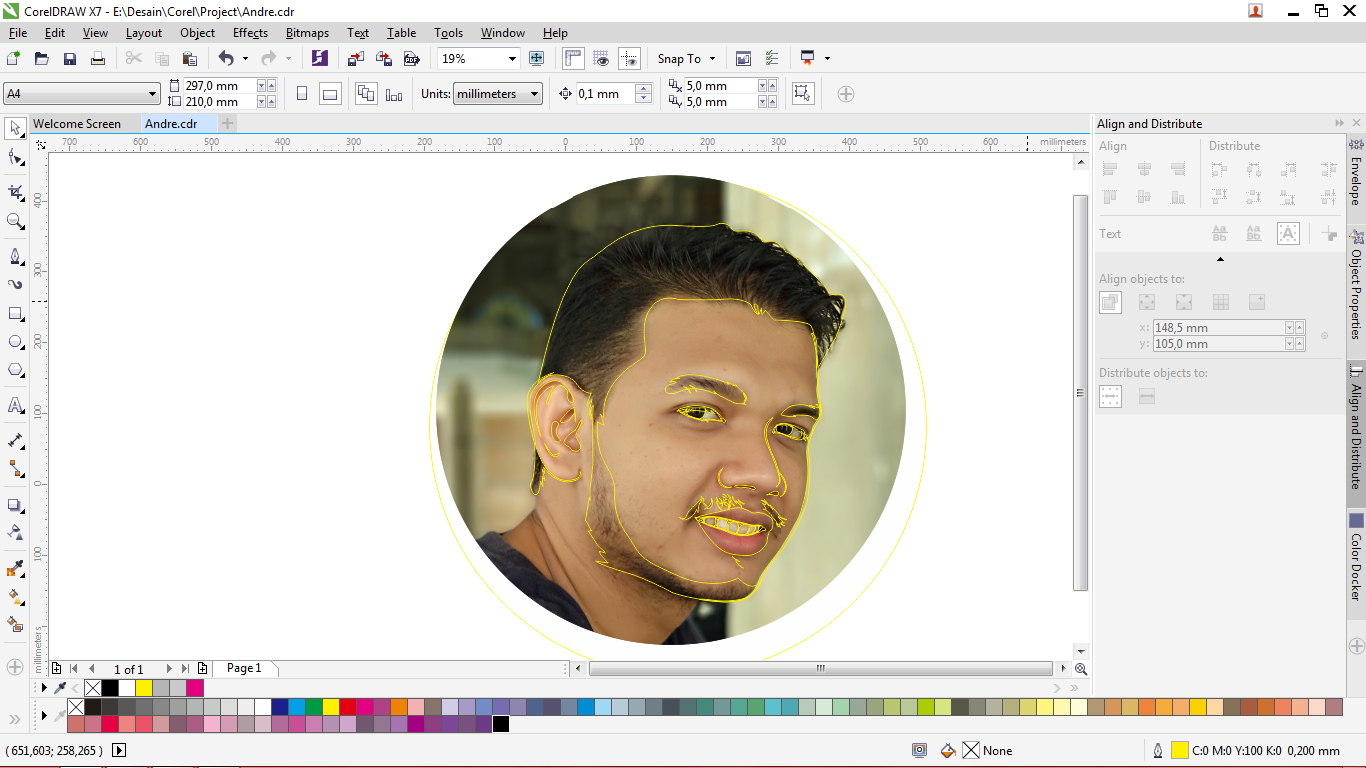Open the File menu
The height and width of the screenshot is (768, 1366).
[18, 33]
